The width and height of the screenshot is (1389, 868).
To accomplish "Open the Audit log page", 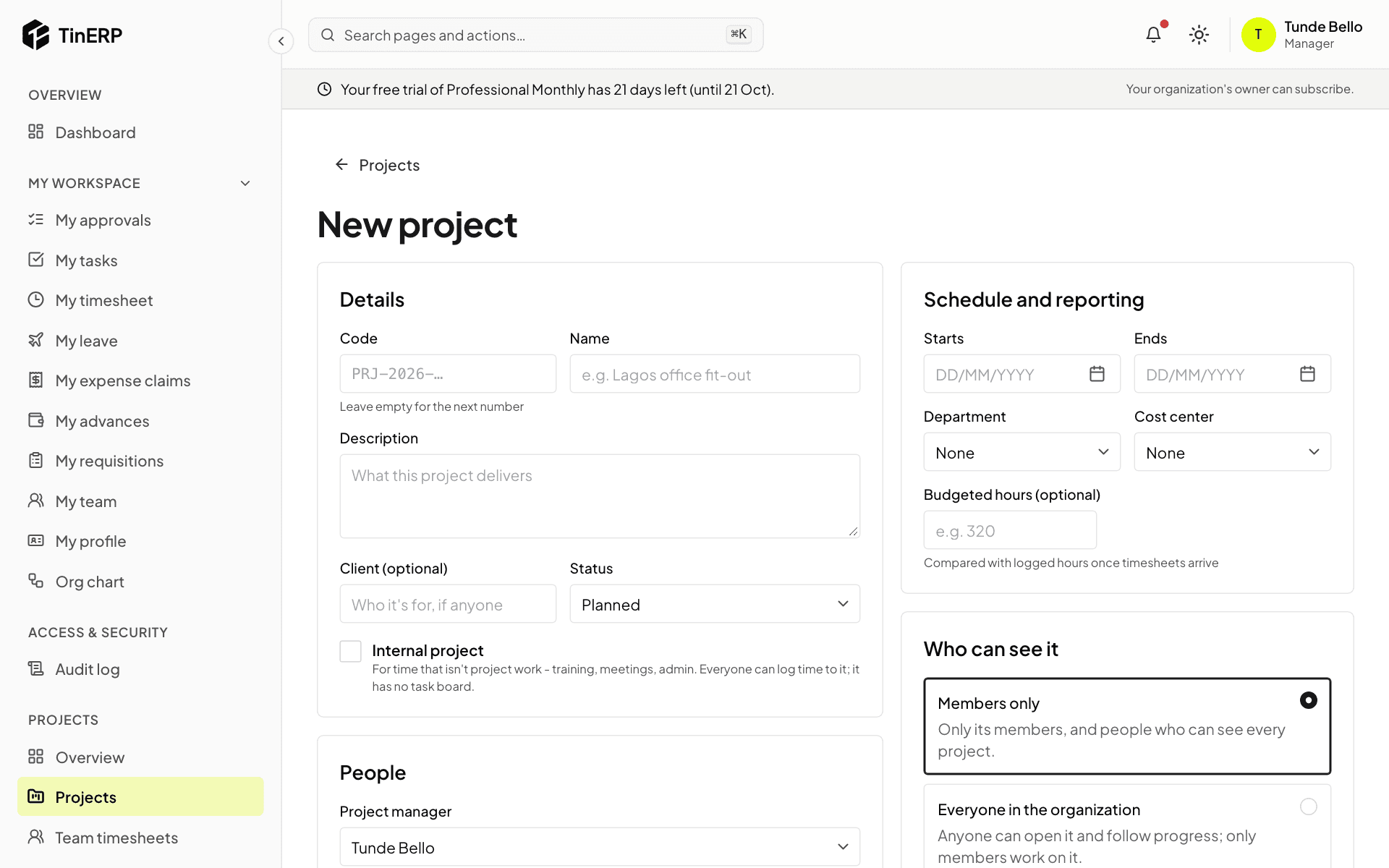I will (x=140, y=669).
